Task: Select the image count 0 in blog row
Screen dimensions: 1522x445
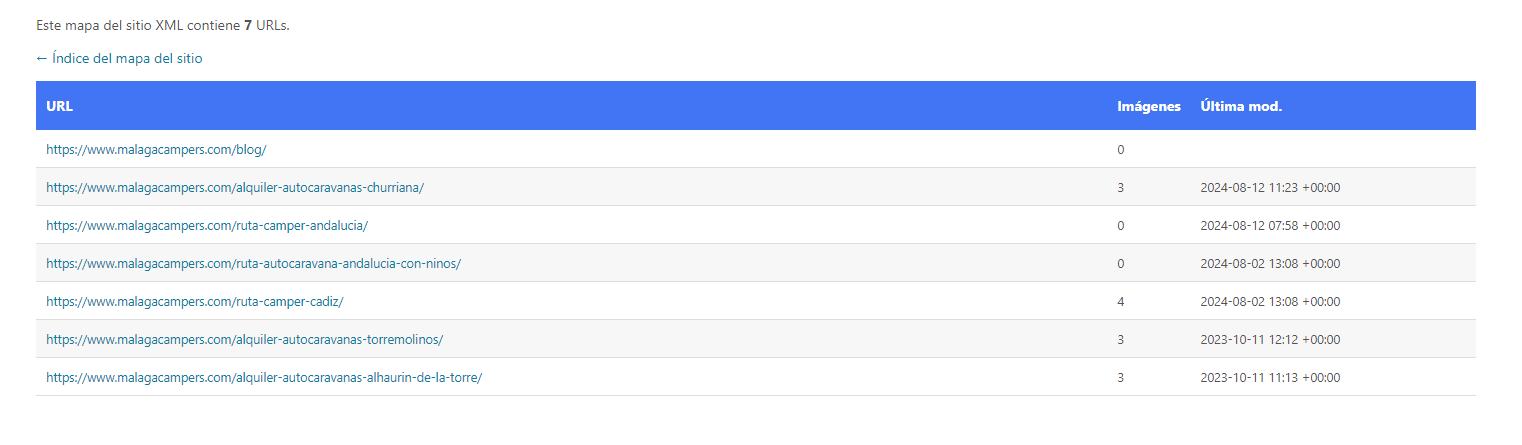Action: [1121, 150]
